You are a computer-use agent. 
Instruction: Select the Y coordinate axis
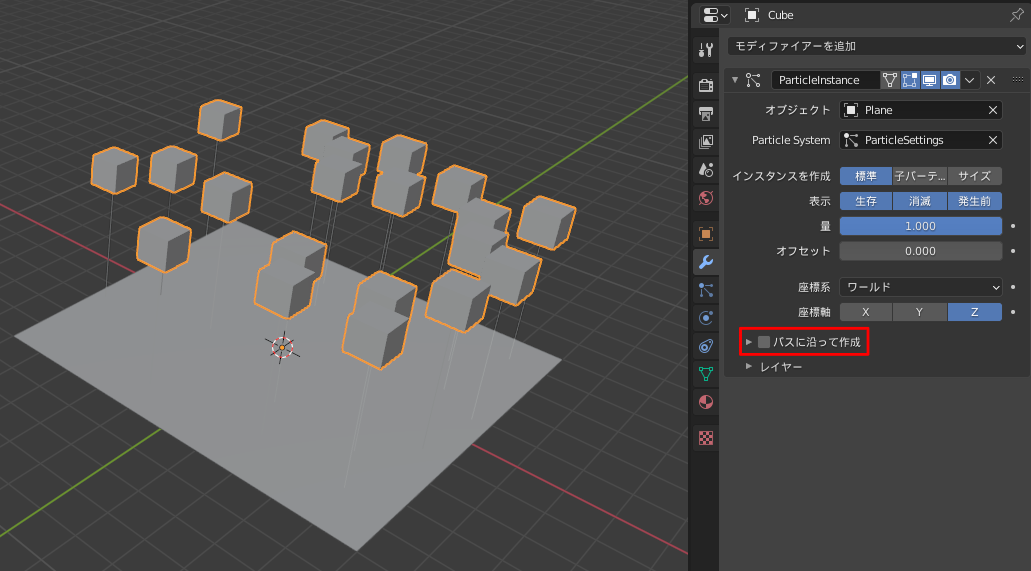pos(920,312)
